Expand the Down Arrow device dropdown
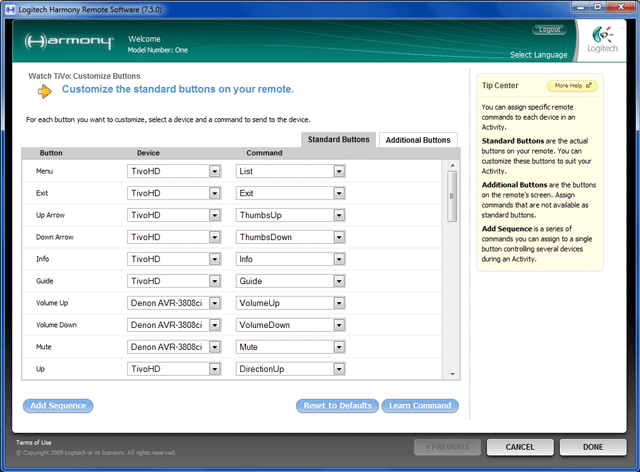This screenshot has width=640, height=472. [x=174, y=237]
